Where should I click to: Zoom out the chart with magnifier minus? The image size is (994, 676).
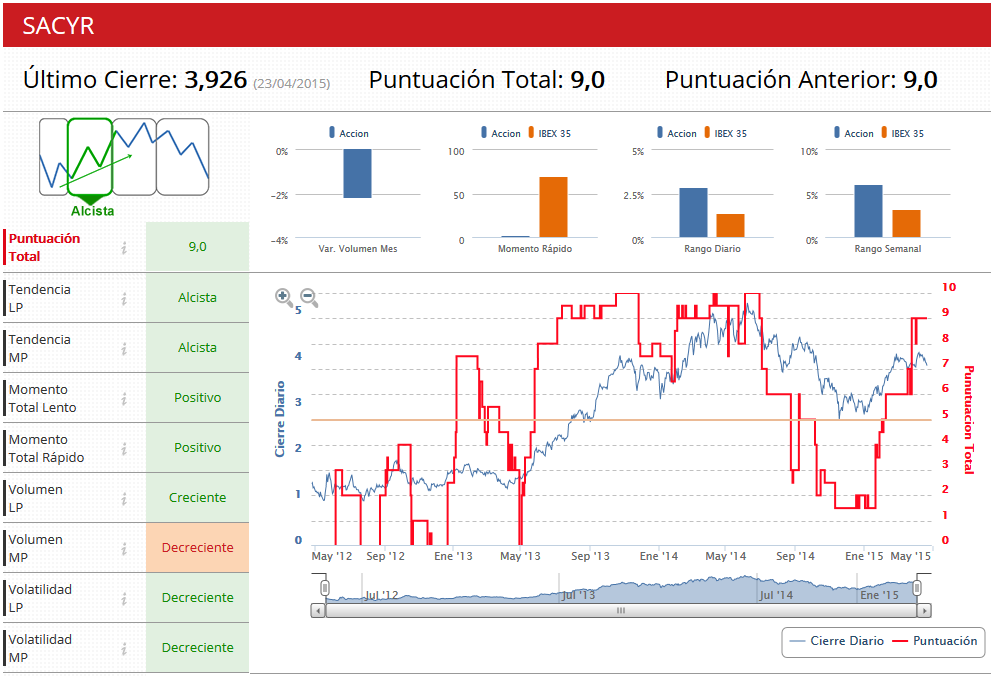pos(309,296)
